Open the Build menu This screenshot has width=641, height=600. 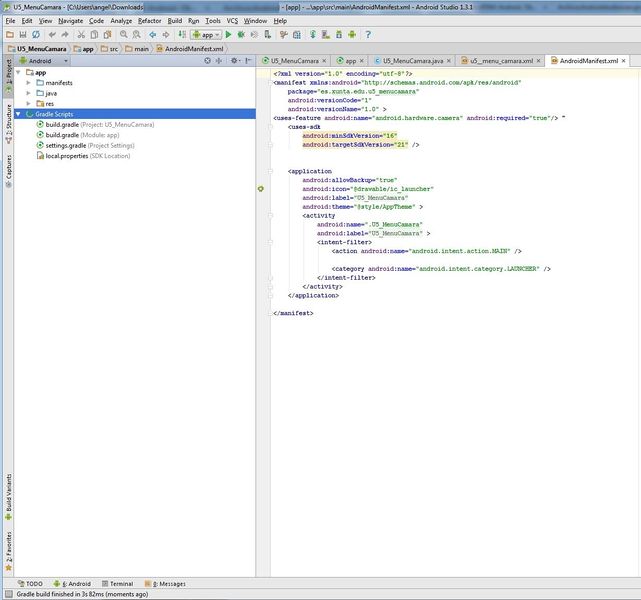point(175,21)
